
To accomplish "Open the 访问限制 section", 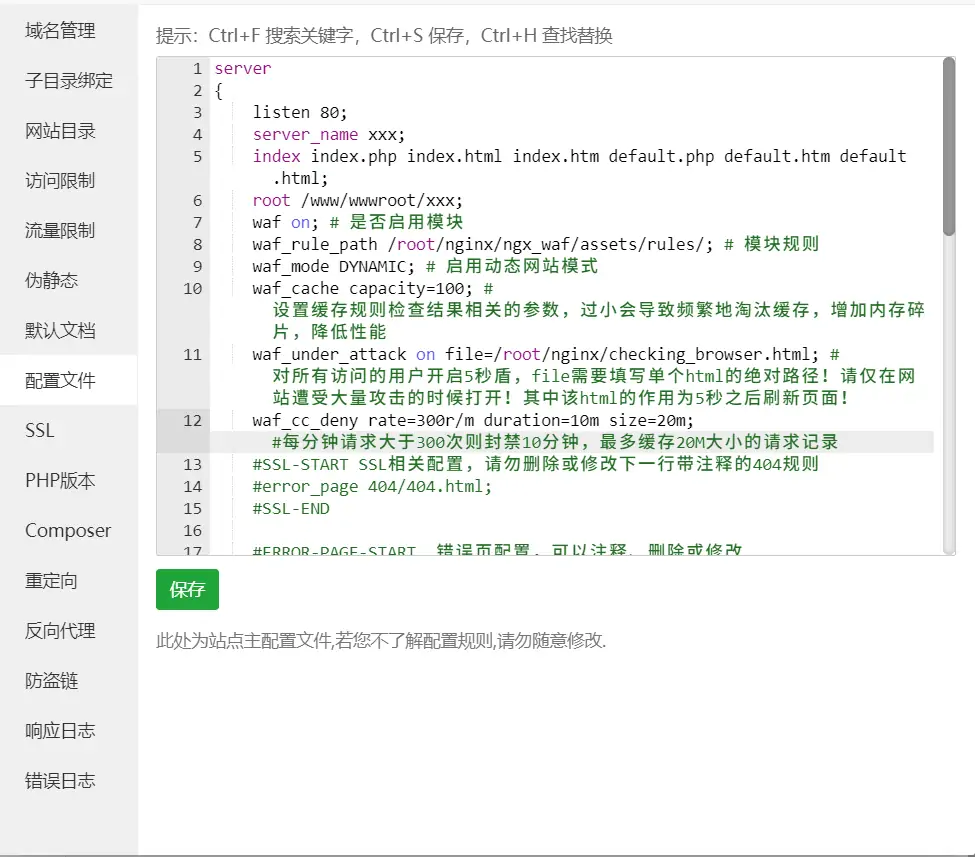I will pyautogui.click(x=60, y=181).
